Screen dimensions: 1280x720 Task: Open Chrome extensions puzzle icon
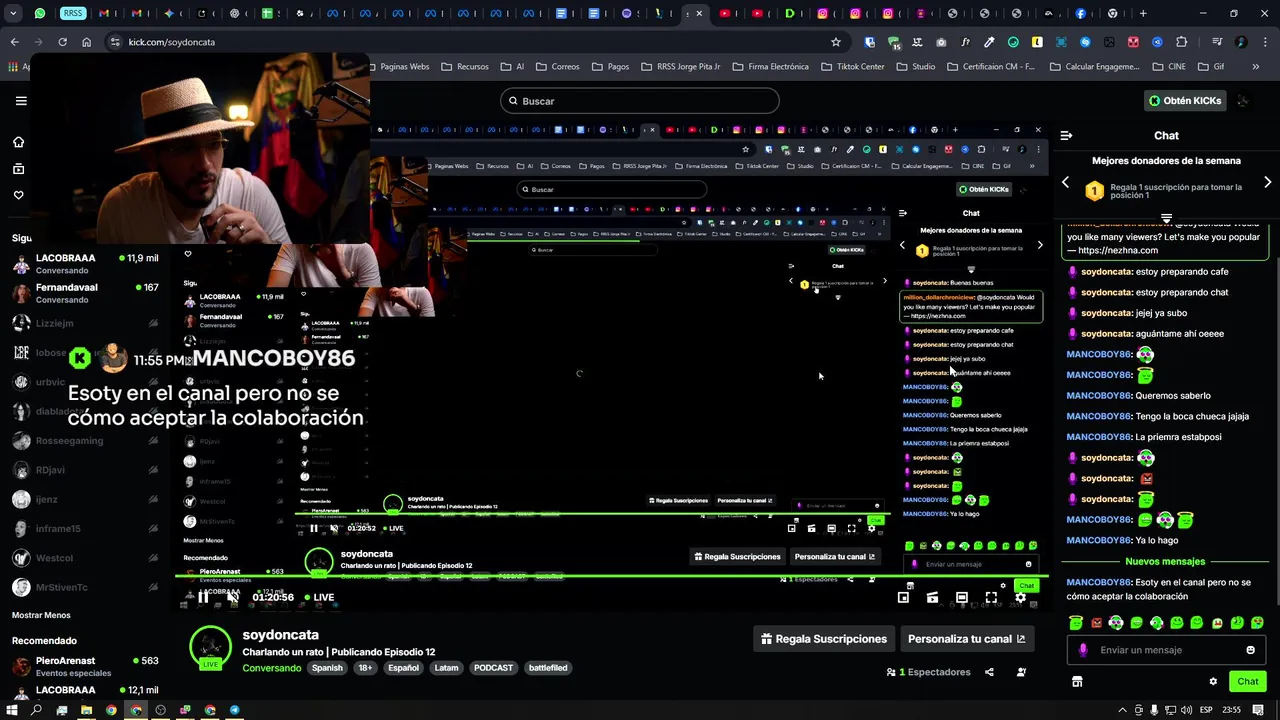point(1181,42)
